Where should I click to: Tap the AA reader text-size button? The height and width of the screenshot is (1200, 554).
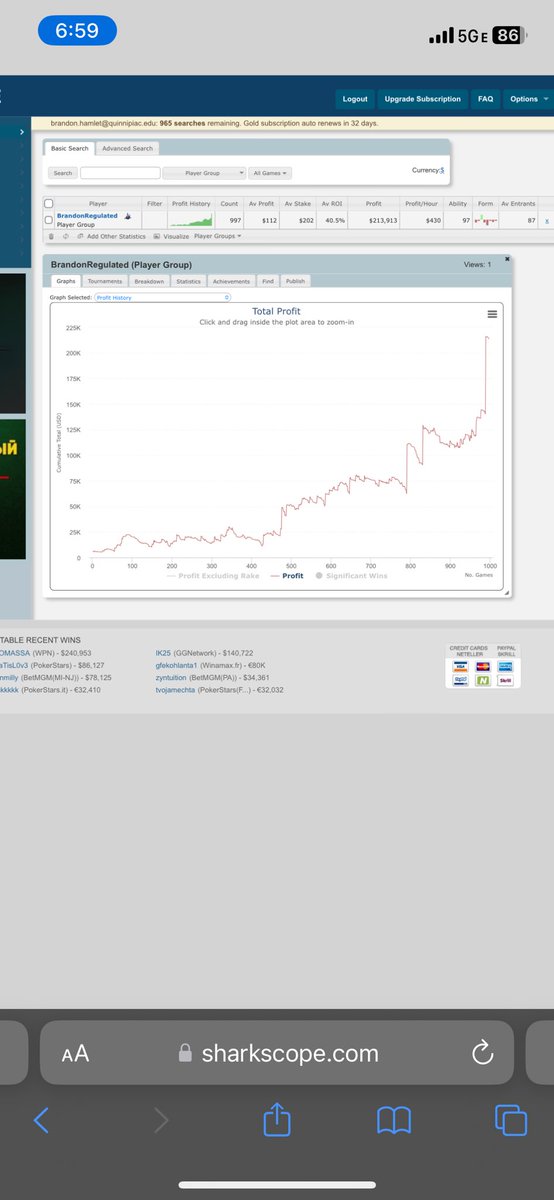coord(75,1053)
